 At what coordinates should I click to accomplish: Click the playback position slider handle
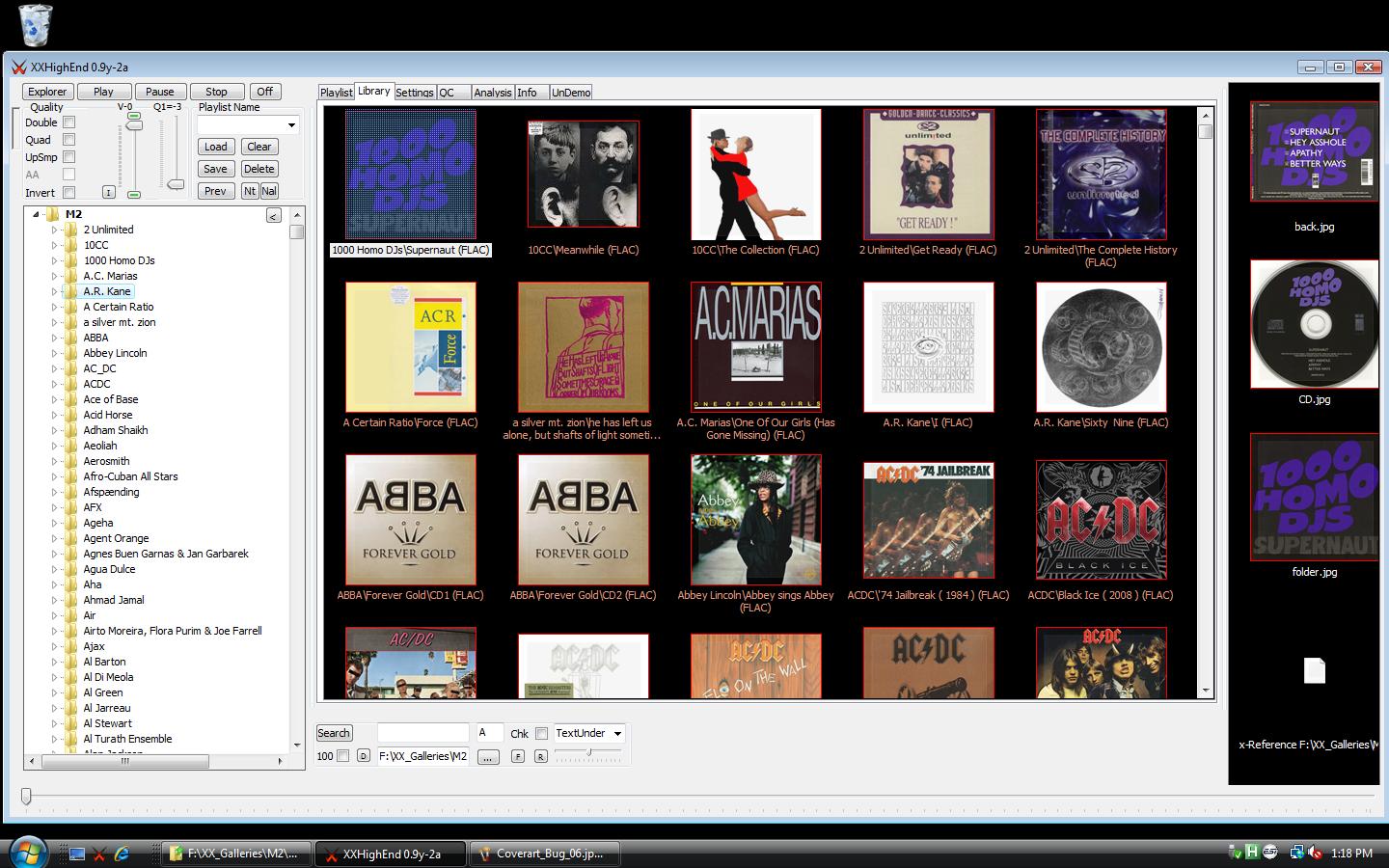click(26, 796)
